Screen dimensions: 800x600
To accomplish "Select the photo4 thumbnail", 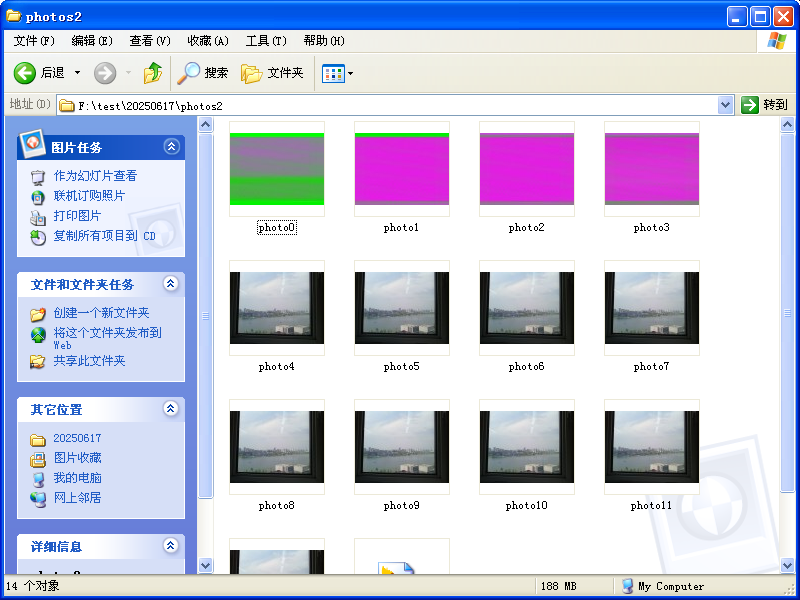I will click(277, 308).
